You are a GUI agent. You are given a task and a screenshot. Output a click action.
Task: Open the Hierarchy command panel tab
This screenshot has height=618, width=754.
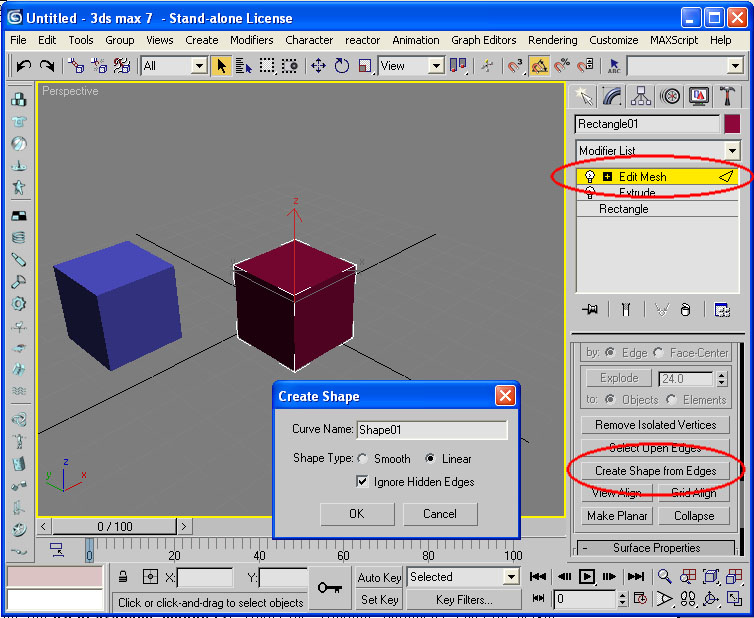[641, 96]
